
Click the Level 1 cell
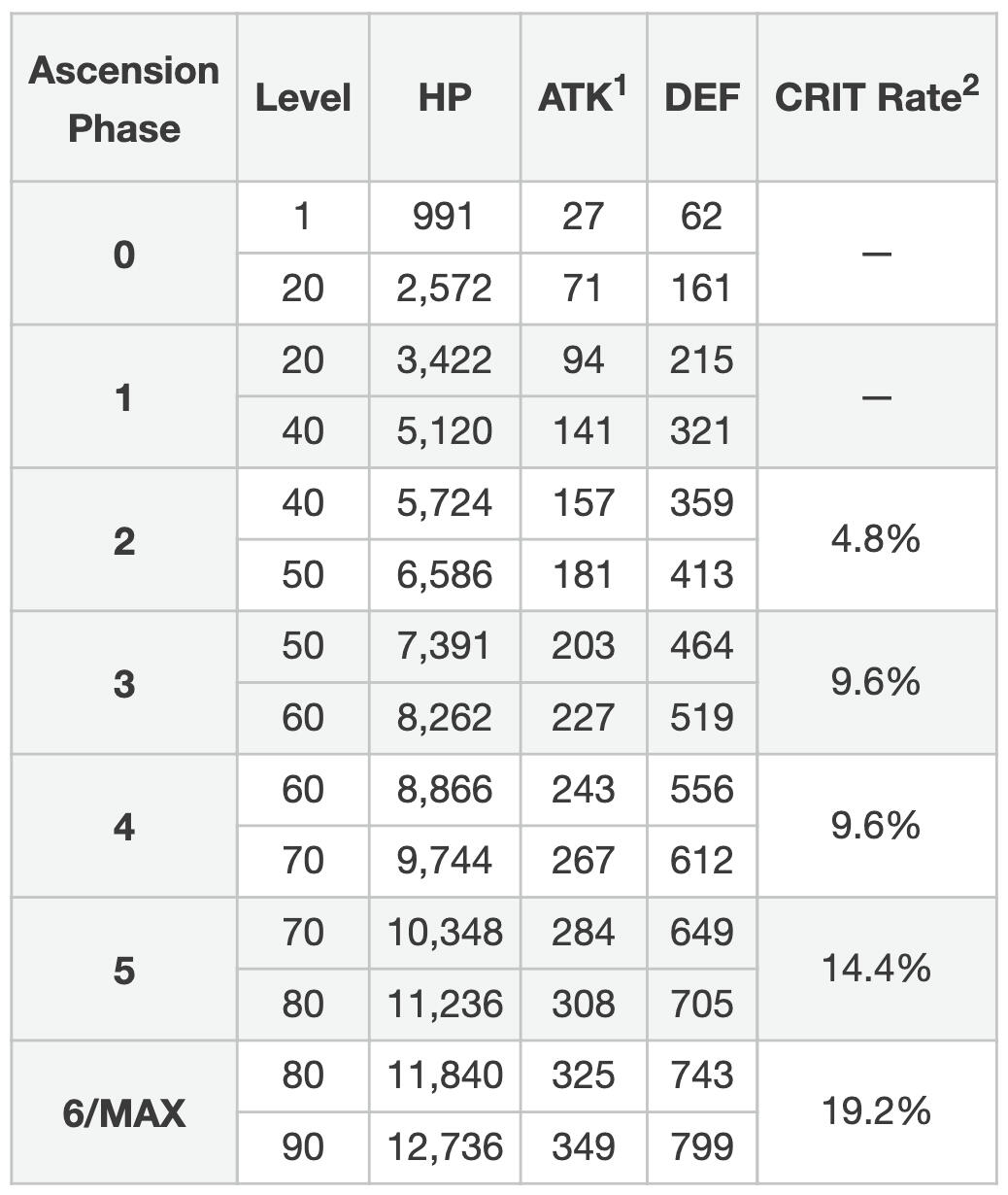(x=303, y=217)
